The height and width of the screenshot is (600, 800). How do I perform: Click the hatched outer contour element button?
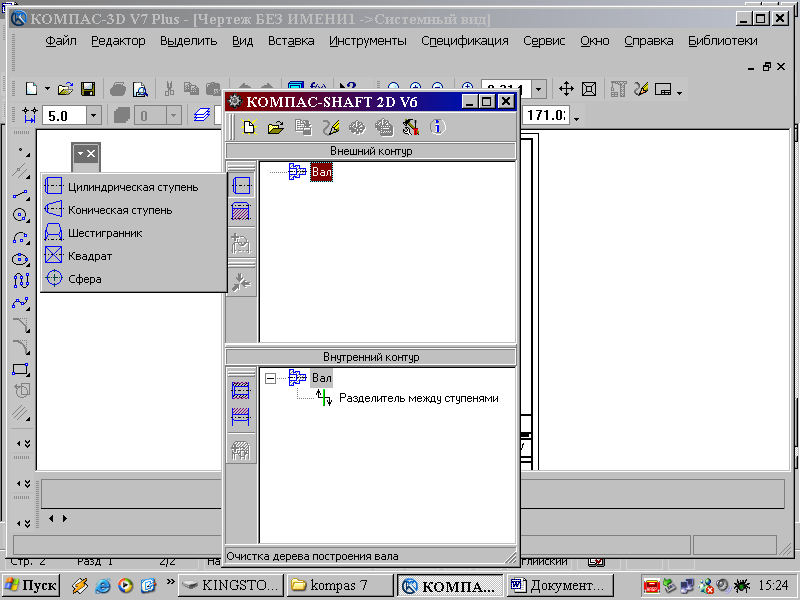(x=241, y=211)
